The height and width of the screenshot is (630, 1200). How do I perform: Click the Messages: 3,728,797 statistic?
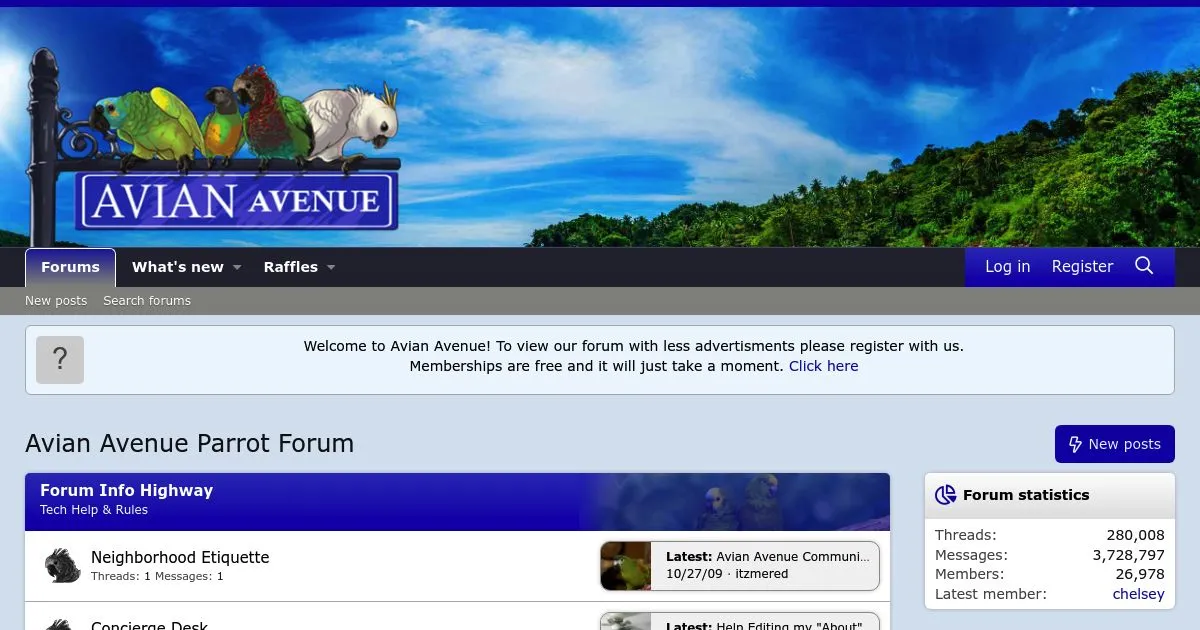(1050, 555)
